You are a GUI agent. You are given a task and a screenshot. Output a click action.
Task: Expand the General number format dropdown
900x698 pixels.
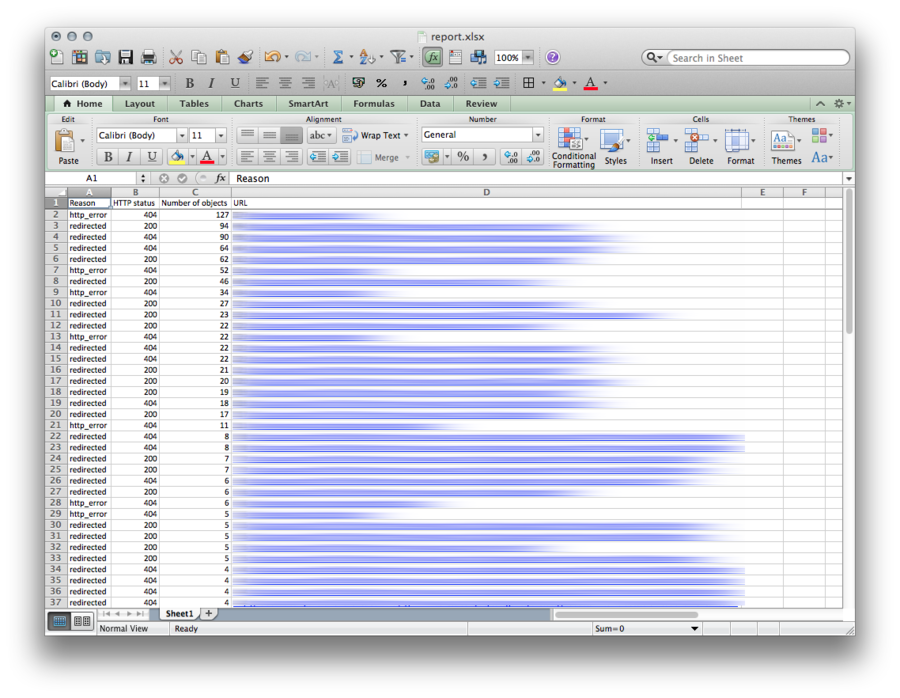click(538, 135)
